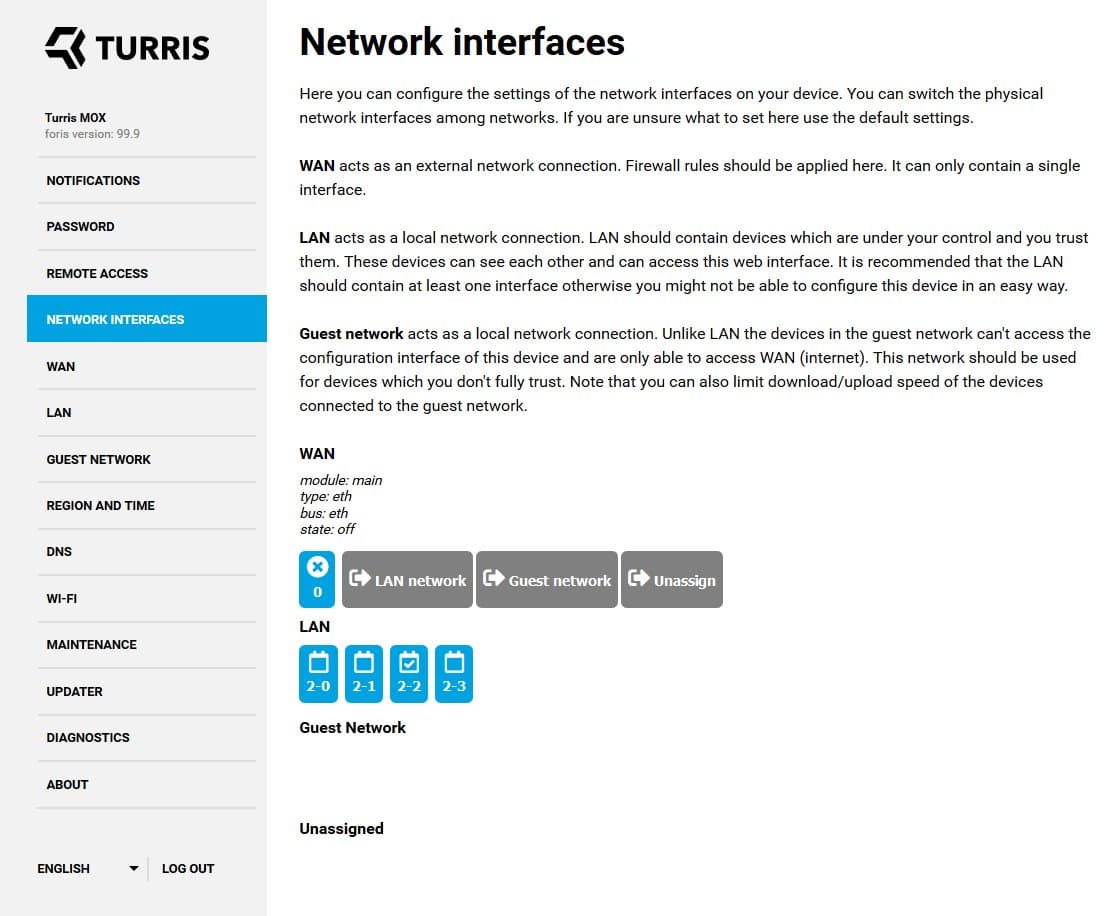
Task: Navigate to Guest Network in the sidebar
Action: click(x=98, y=460)
